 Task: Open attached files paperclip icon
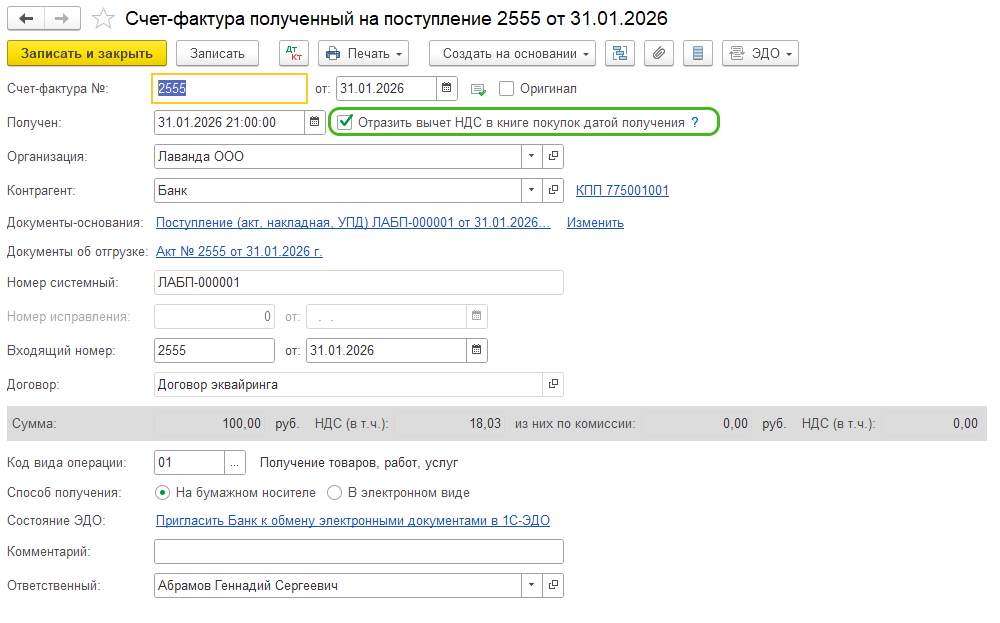[x=658, y=53]
